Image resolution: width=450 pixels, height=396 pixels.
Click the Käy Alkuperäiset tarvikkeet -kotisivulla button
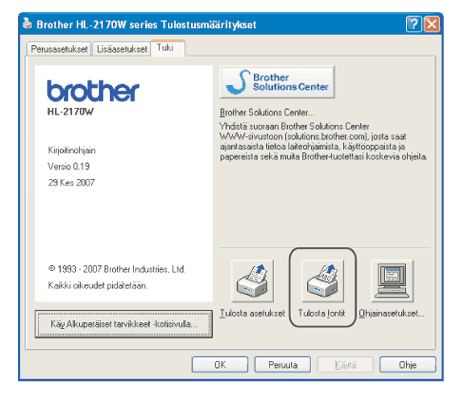tap(124, 324)
